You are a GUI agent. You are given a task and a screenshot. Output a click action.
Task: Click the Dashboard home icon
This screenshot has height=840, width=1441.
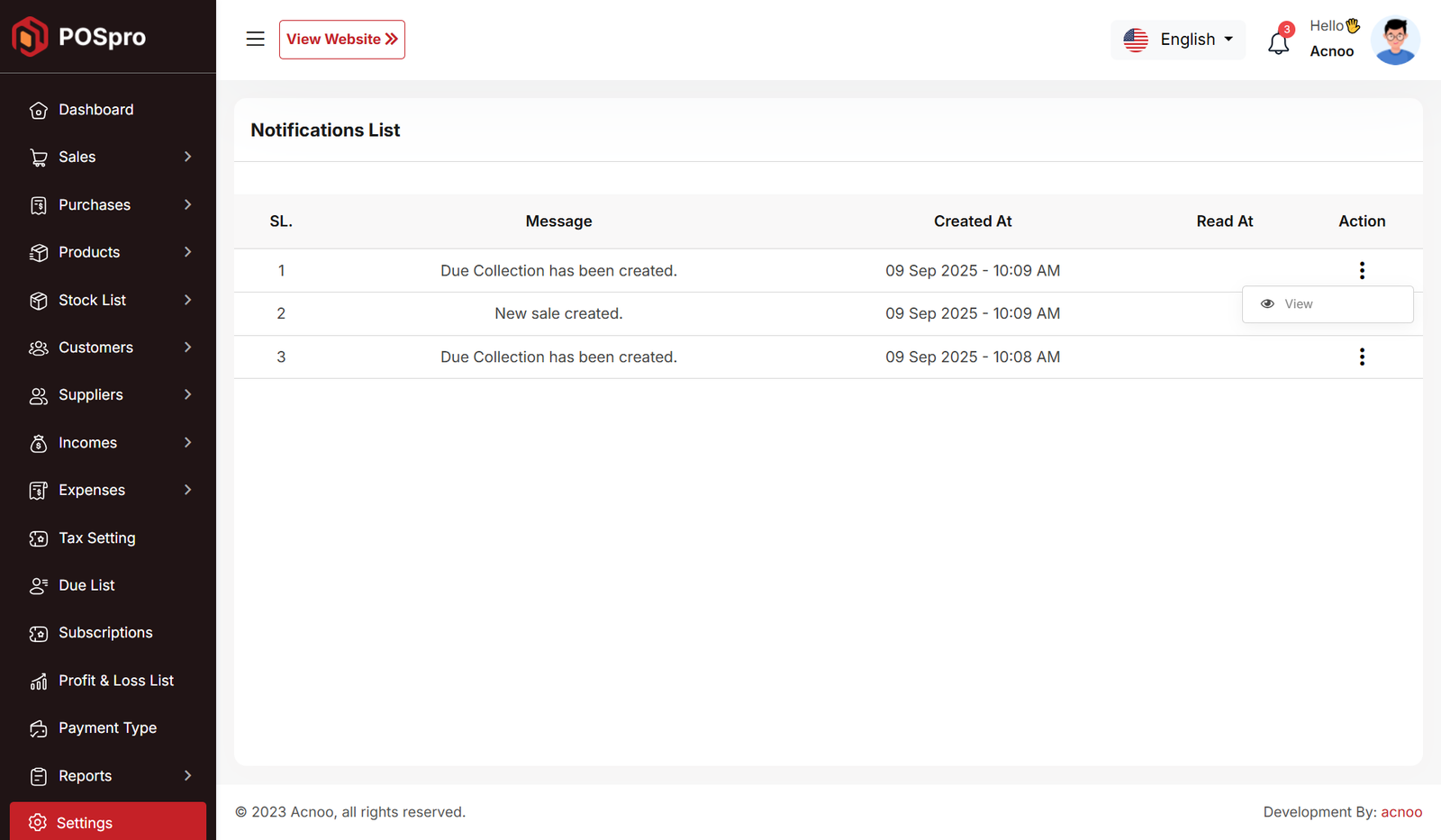coord(38,110)
